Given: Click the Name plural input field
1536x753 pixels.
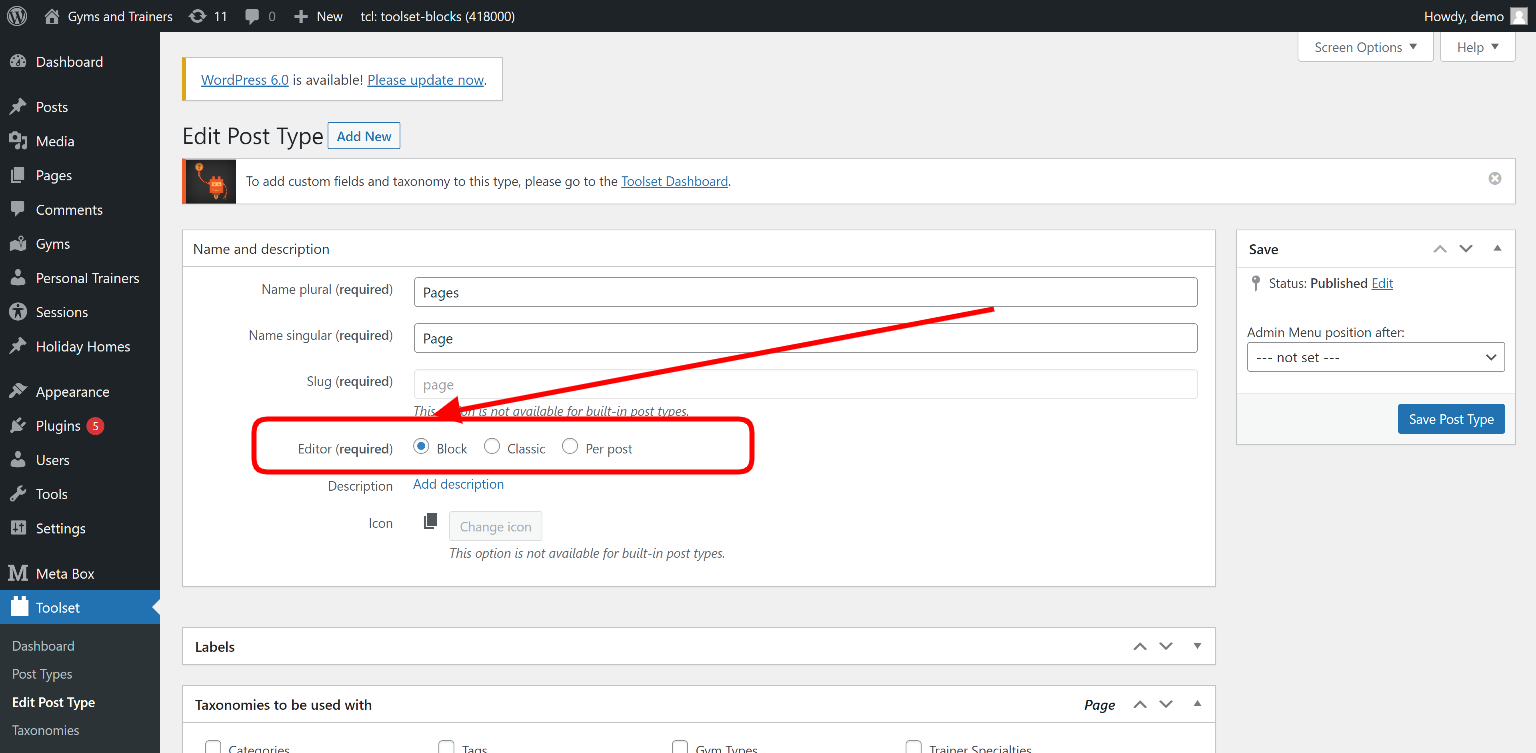Looking at the screenshot, I should [x=806, y=292].
